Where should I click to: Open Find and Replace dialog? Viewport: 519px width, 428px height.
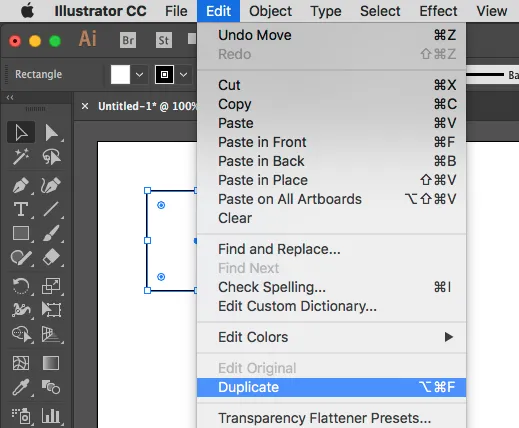tap(331, 249)
